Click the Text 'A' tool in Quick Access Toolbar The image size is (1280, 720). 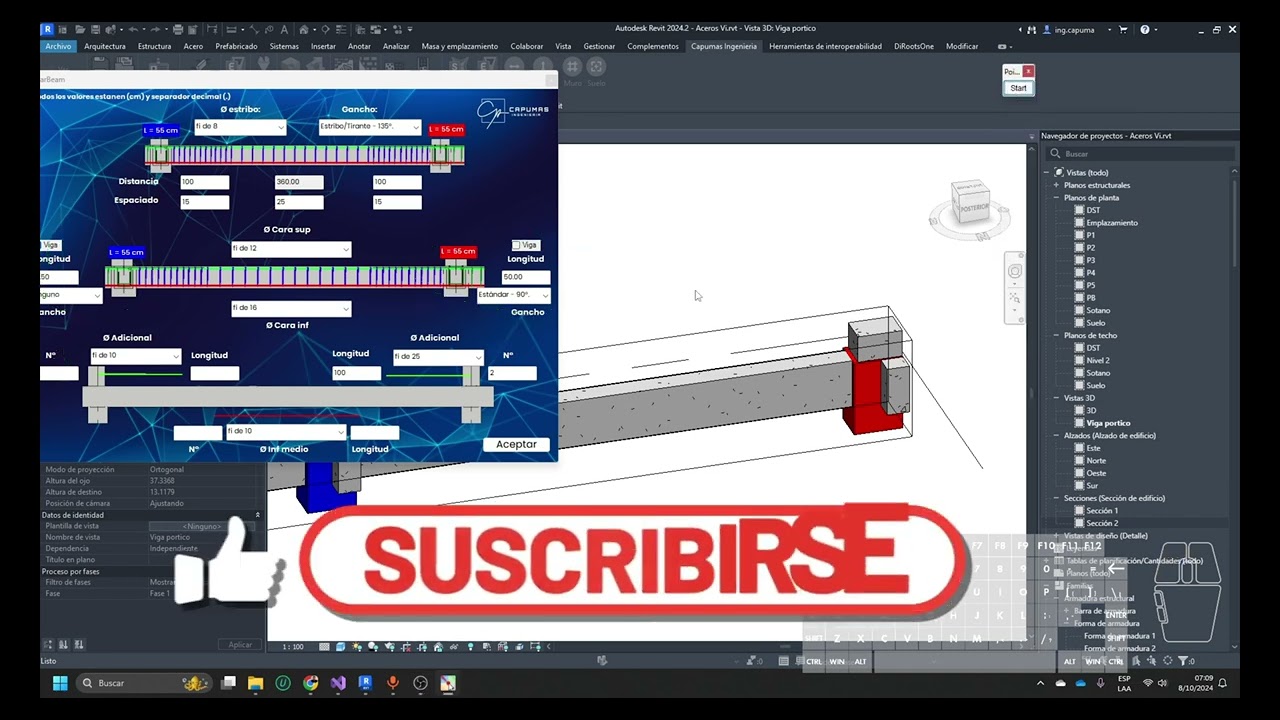point(284,30)
